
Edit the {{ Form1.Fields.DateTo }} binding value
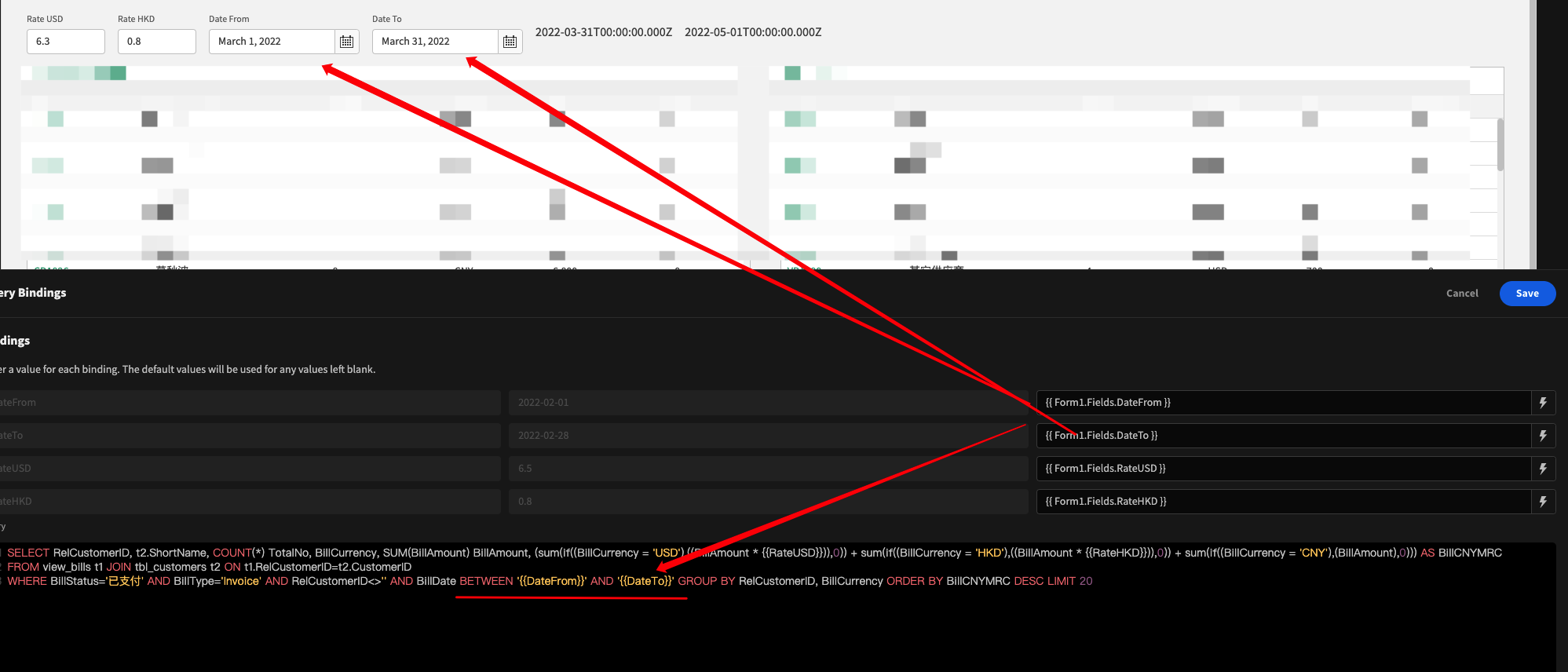coord(1284,436)
